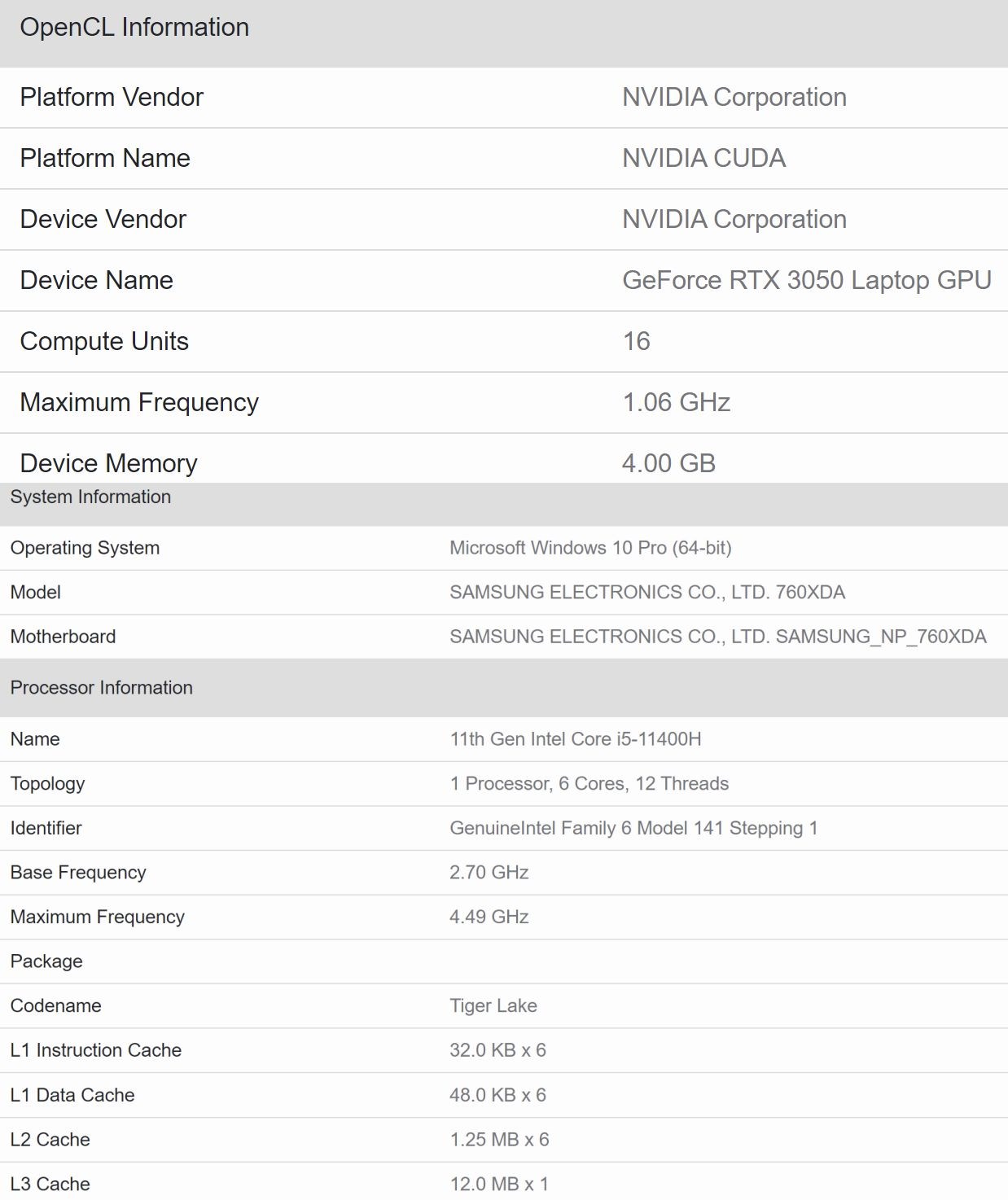Click the 'Codename' label
The height and width of the screenshot is (1200, 1008).
coord(55,1005)
